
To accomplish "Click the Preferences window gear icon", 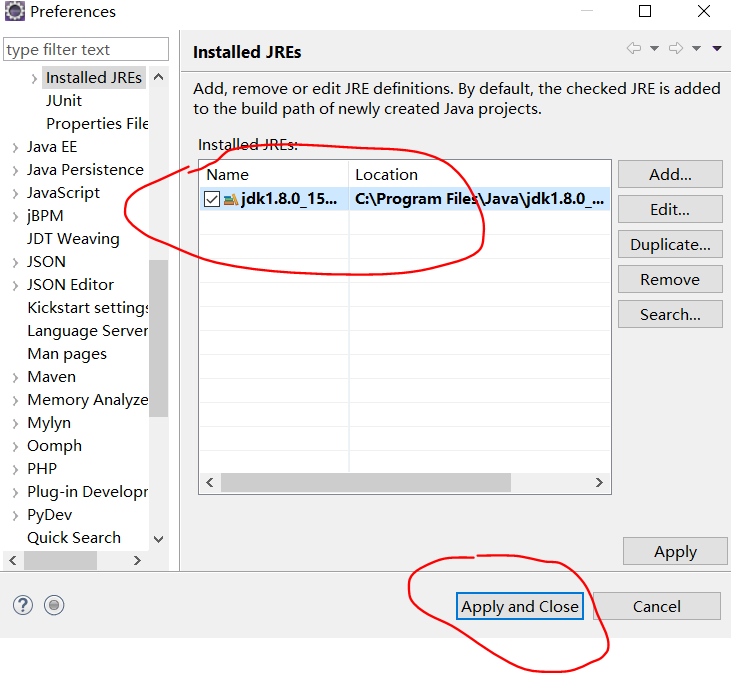I will 14,11.
